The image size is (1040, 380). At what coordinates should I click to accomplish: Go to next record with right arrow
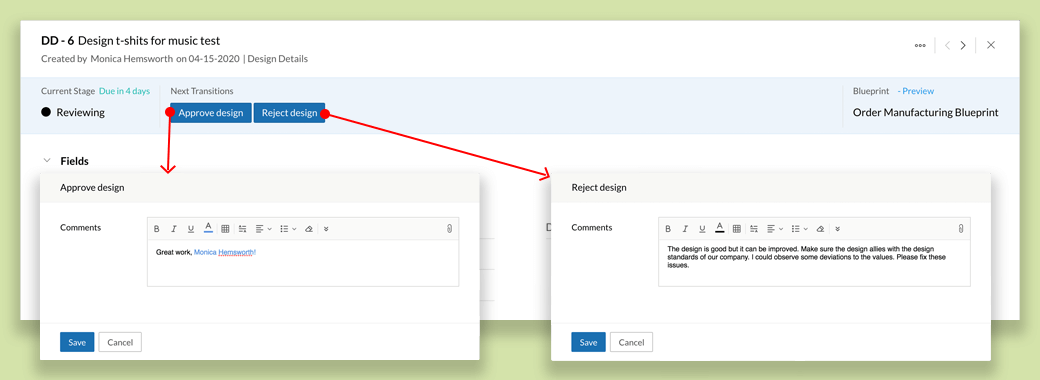963,46
